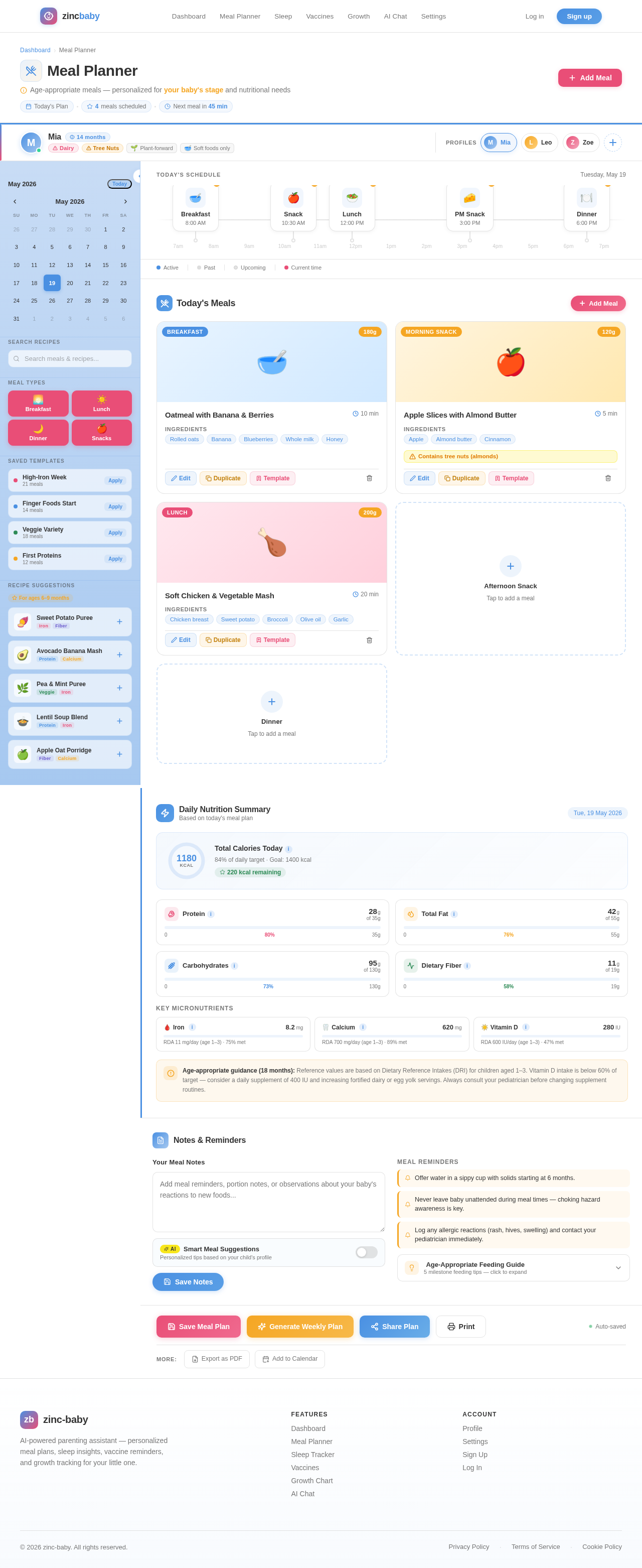Image resolution: width=642 pixels, height=1568 pixels.
Task: Click the Sign up button
Action: coord(579,17)
